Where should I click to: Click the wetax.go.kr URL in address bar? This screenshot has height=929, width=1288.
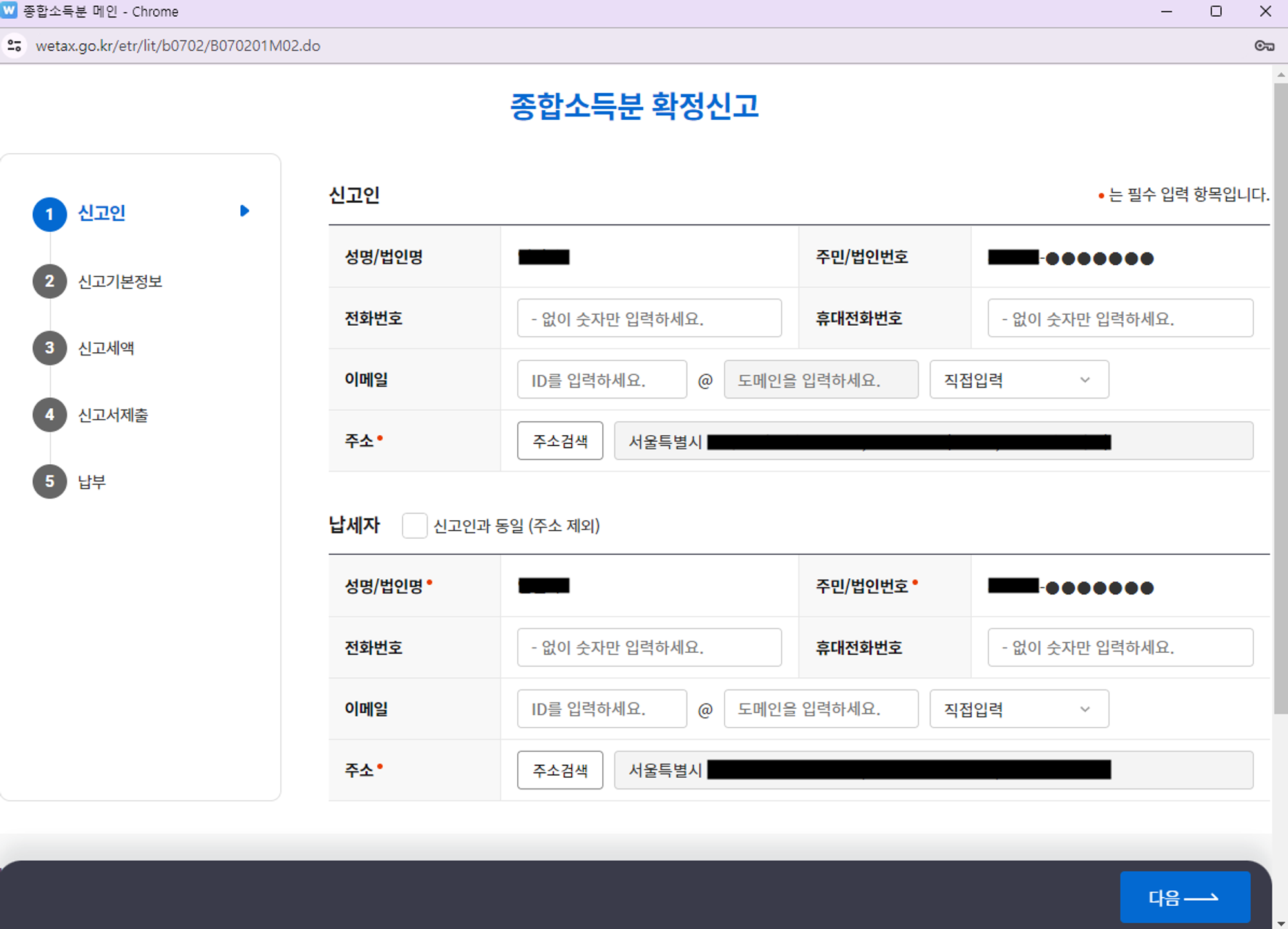178,46
